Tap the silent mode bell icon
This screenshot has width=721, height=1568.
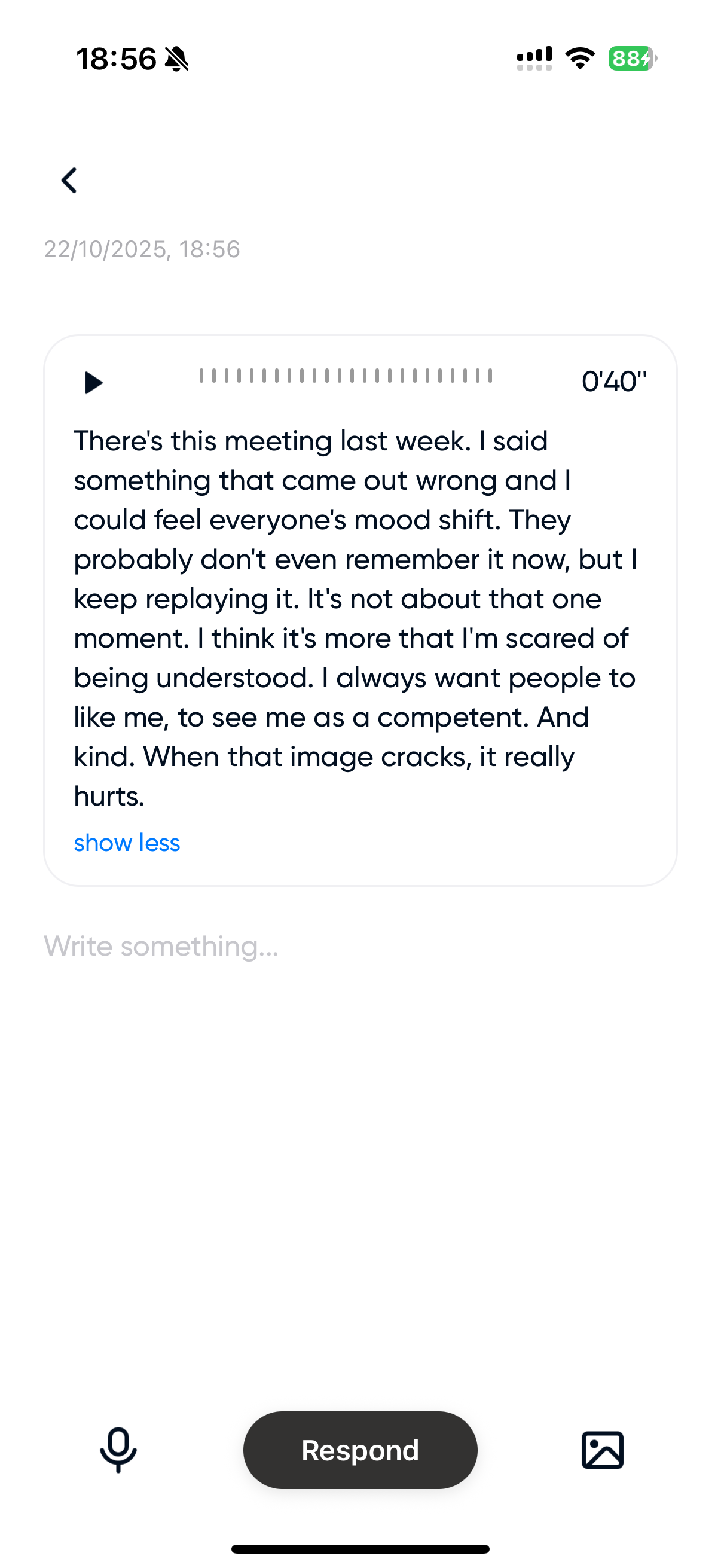pos(177,59)
